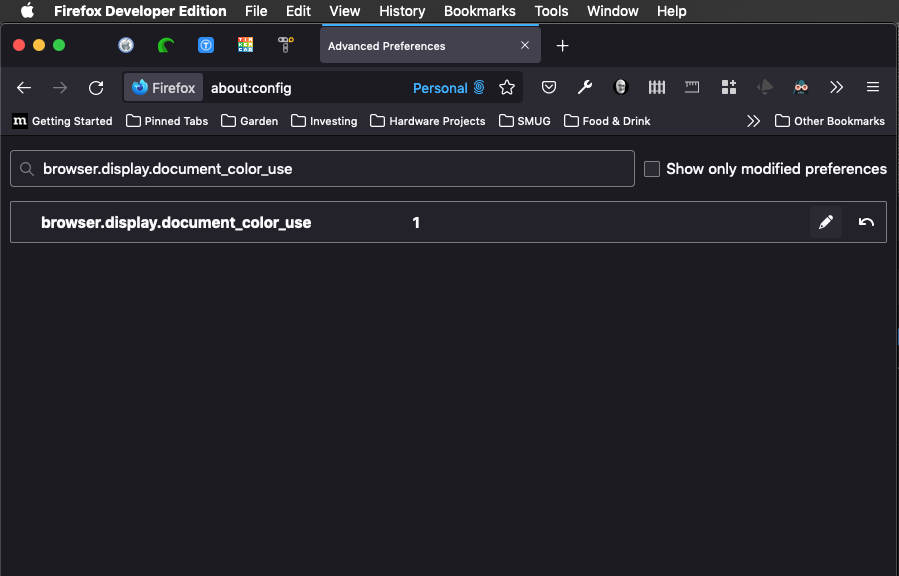The height and width of the screenshot is (576, 899).
Task: Bookmark this page with the star icon
Action: point(507,88)
